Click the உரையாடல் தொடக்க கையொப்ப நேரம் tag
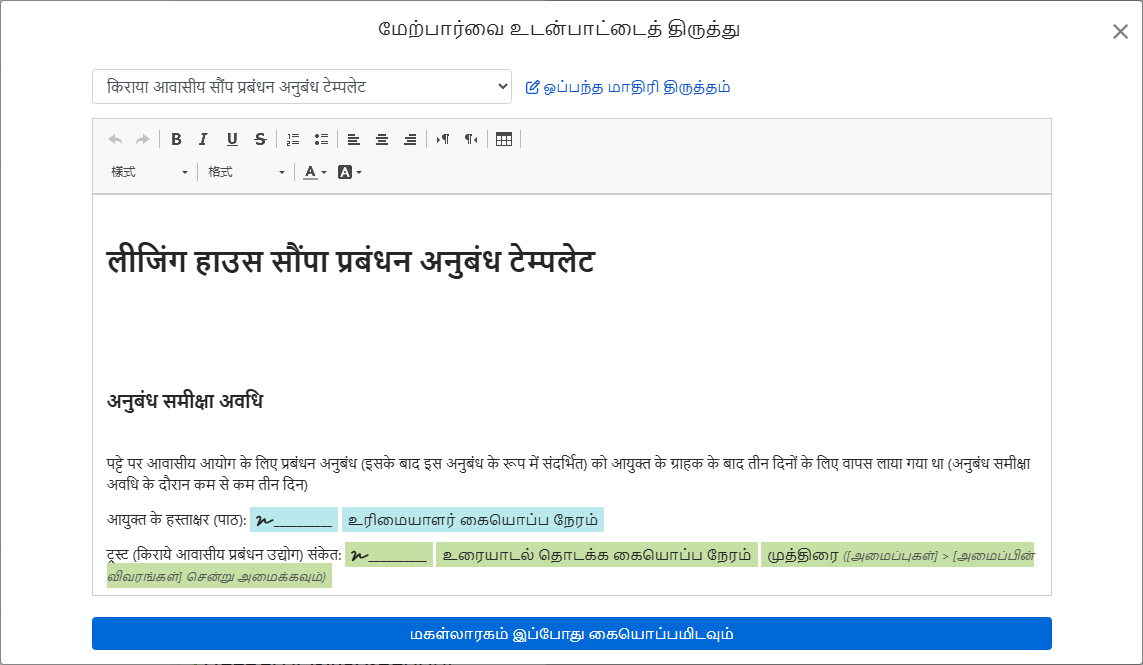 click(x=597, y=555)
